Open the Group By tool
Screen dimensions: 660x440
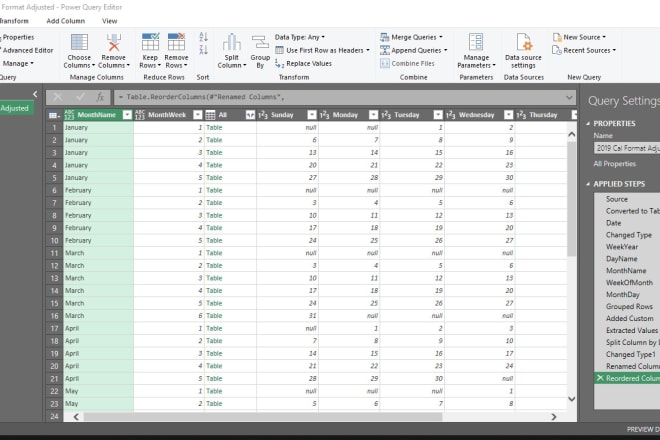(260, 51)
